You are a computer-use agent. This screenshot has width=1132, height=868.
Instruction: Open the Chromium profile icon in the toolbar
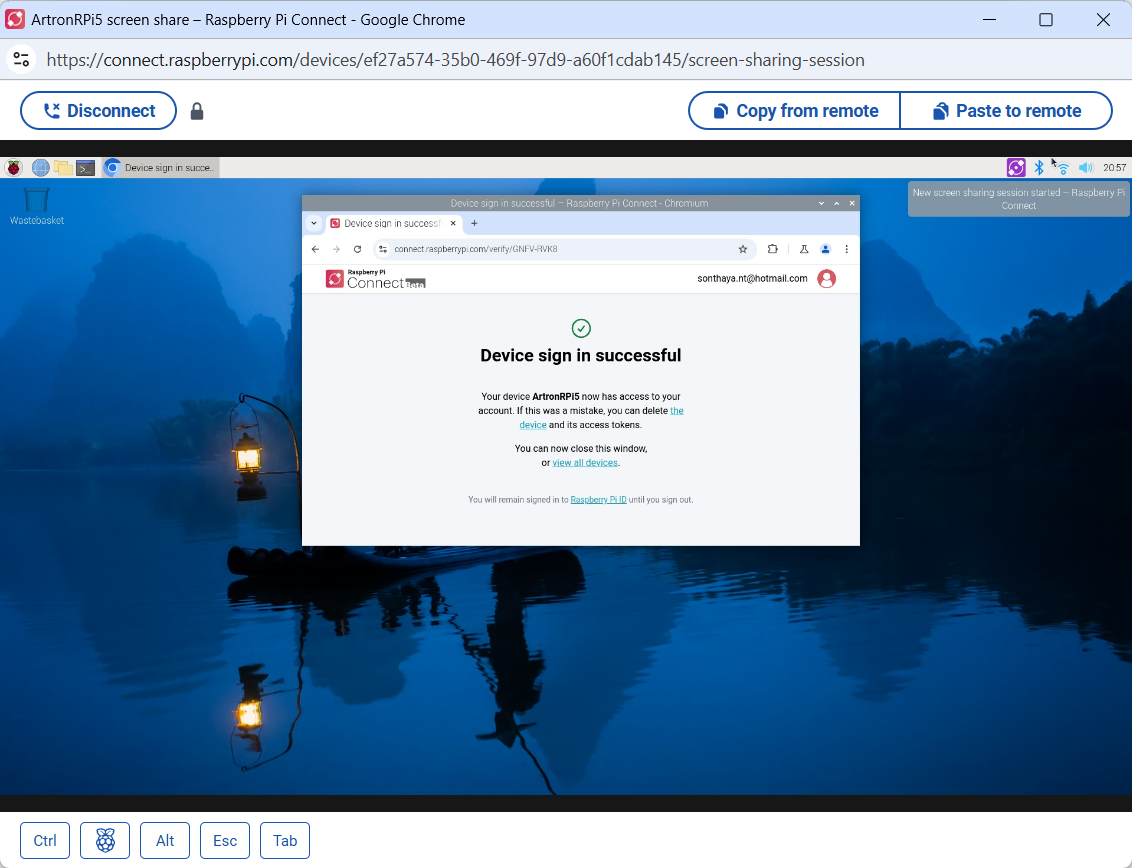coord(825,249)
